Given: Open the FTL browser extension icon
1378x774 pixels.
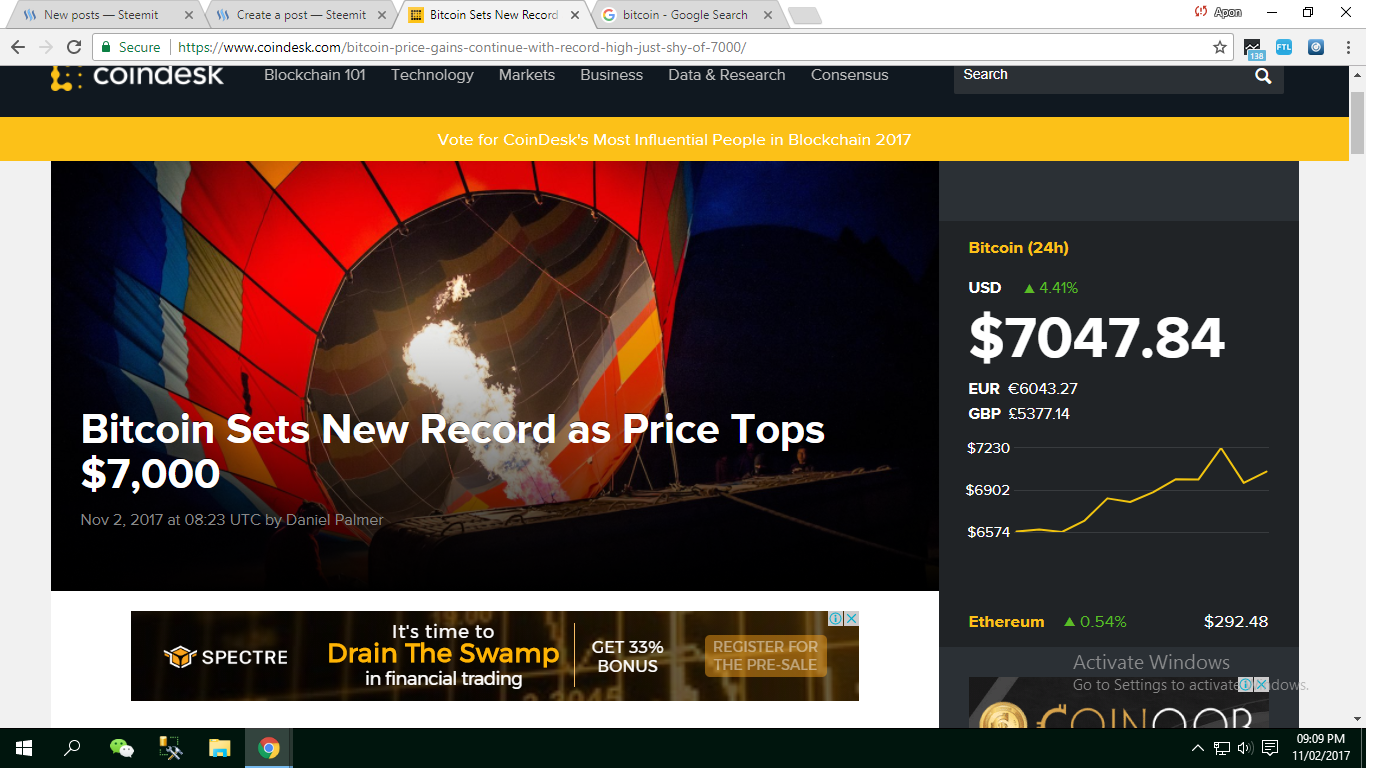Looking at the screenshot, I should 1283,46.
